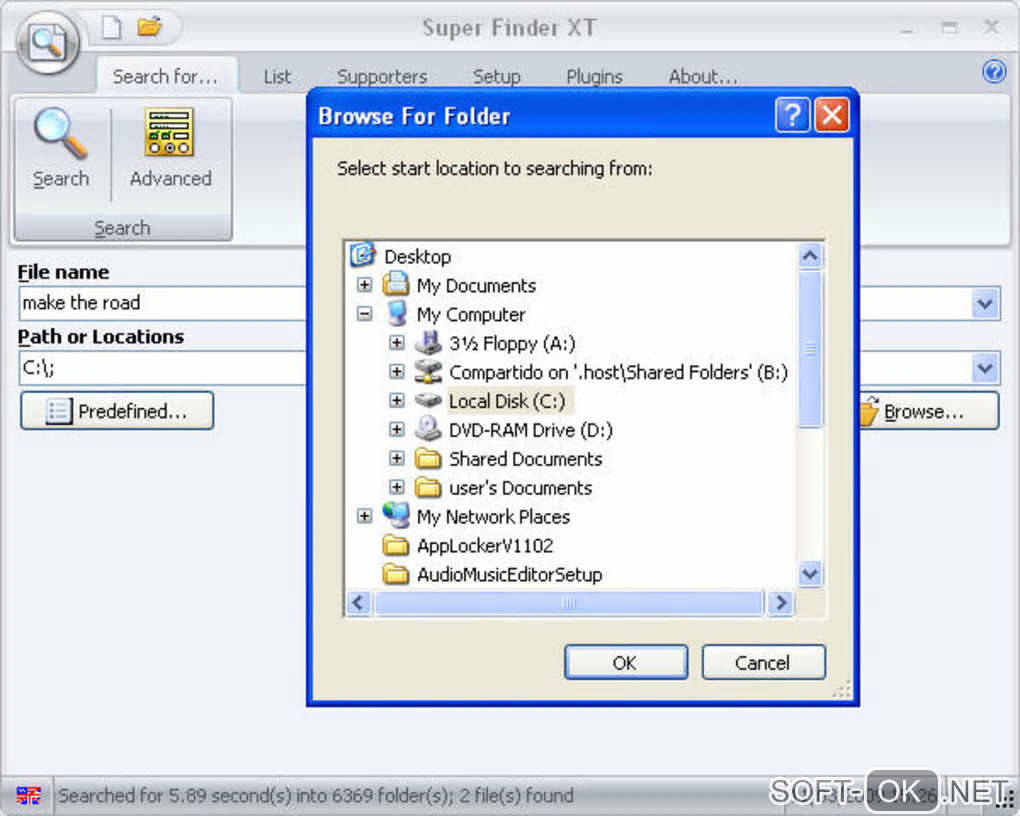Screen dimensions: 1020x816
Task: Expand the Local Disk (C:) node
Action: tap(397, 400)
